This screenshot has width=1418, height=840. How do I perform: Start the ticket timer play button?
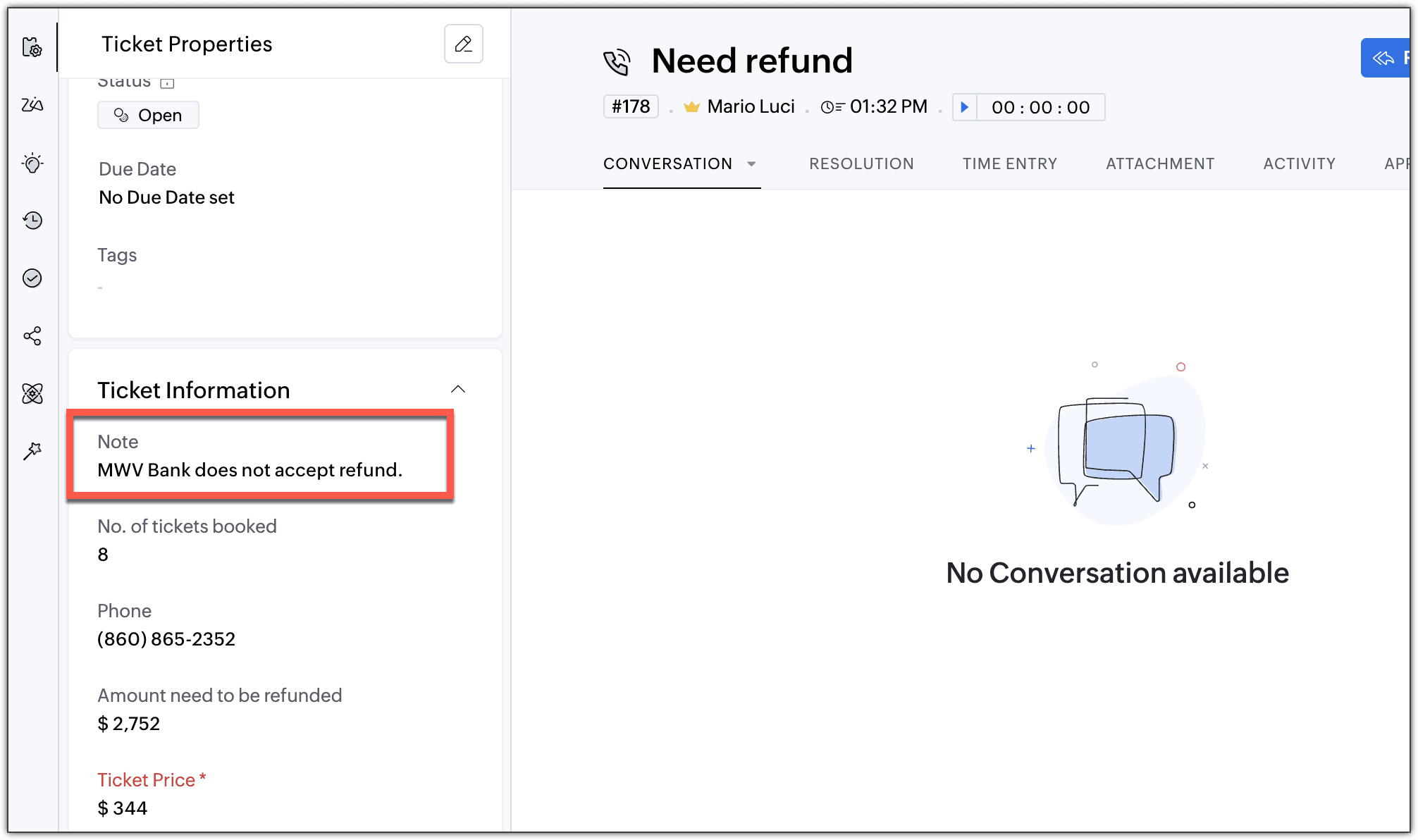point(965,107)
